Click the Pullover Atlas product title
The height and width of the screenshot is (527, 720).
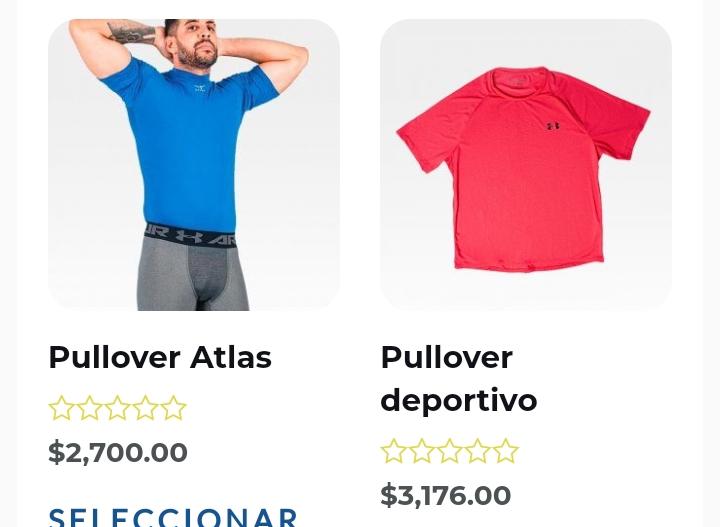click(x=160, y=358)
